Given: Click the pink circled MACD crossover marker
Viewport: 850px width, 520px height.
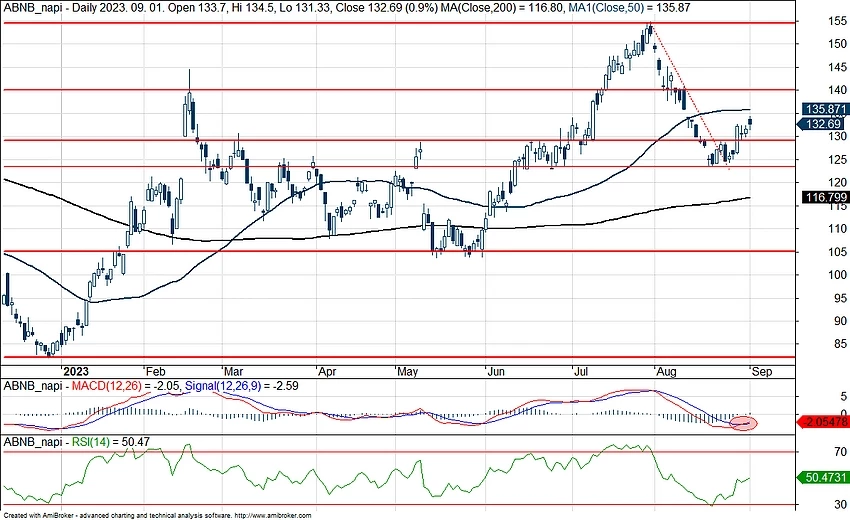Looking at the screenshot, I should coord(743,423).
